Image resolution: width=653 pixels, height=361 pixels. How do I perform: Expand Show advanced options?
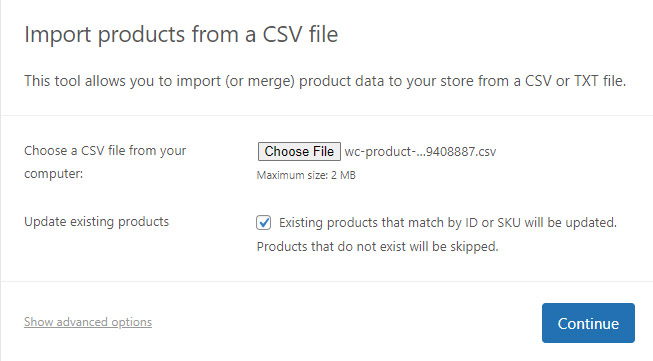coord(88,322)
